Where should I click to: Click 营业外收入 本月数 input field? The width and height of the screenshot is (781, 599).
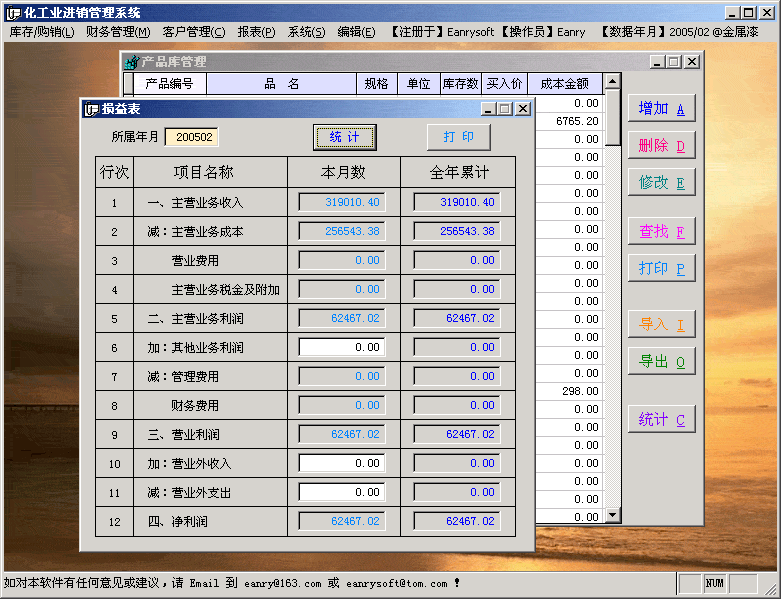[x=342, y=463]
